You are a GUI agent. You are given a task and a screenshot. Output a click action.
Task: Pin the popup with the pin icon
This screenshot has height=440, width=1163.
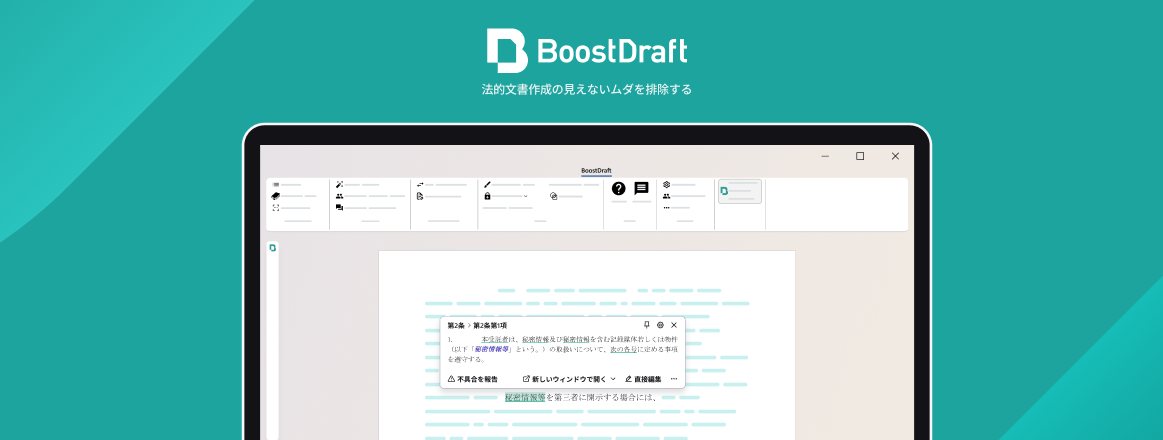647,325
